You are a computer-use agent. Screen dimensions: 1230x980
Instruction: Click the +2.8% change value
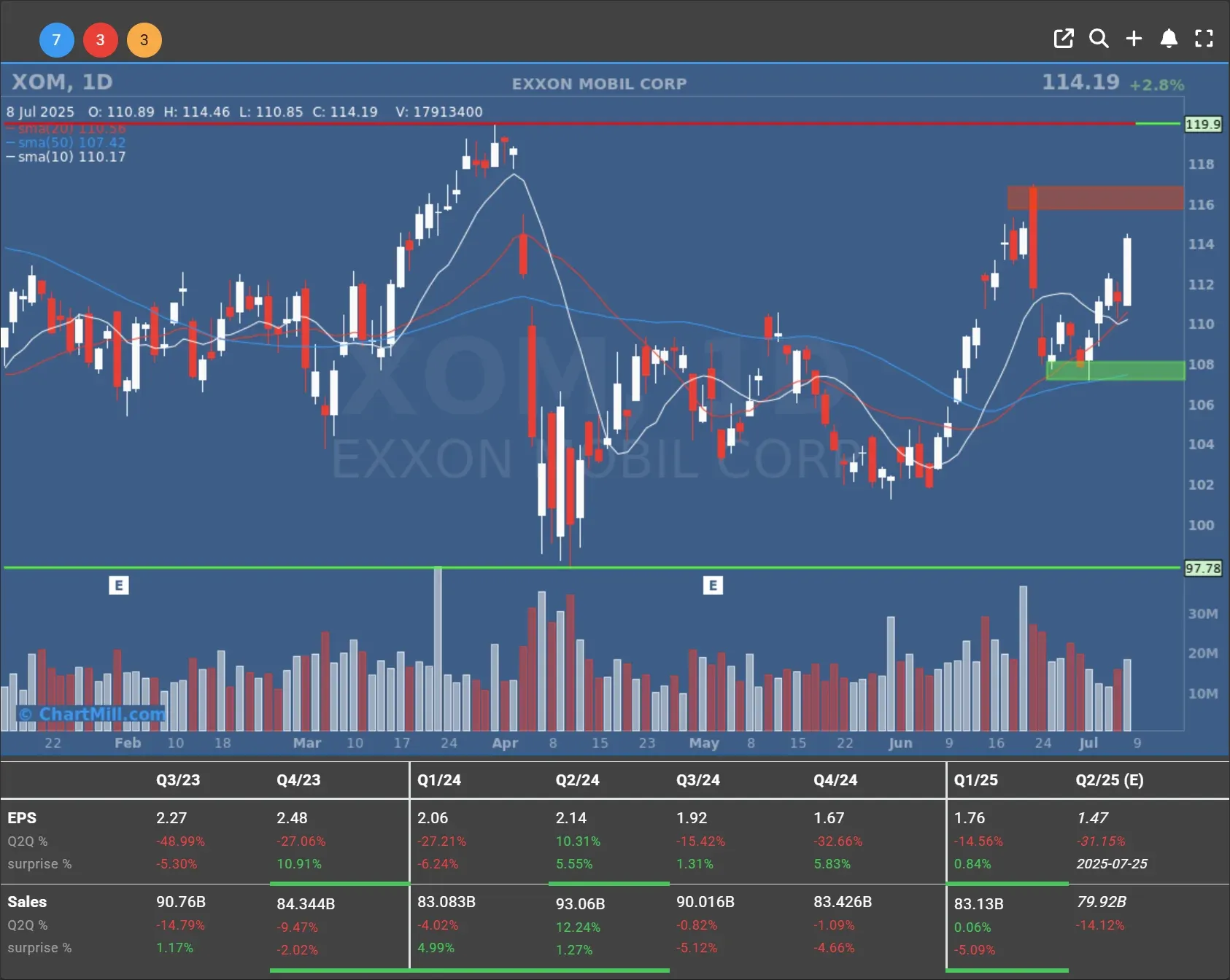(x=1156, y=85)
